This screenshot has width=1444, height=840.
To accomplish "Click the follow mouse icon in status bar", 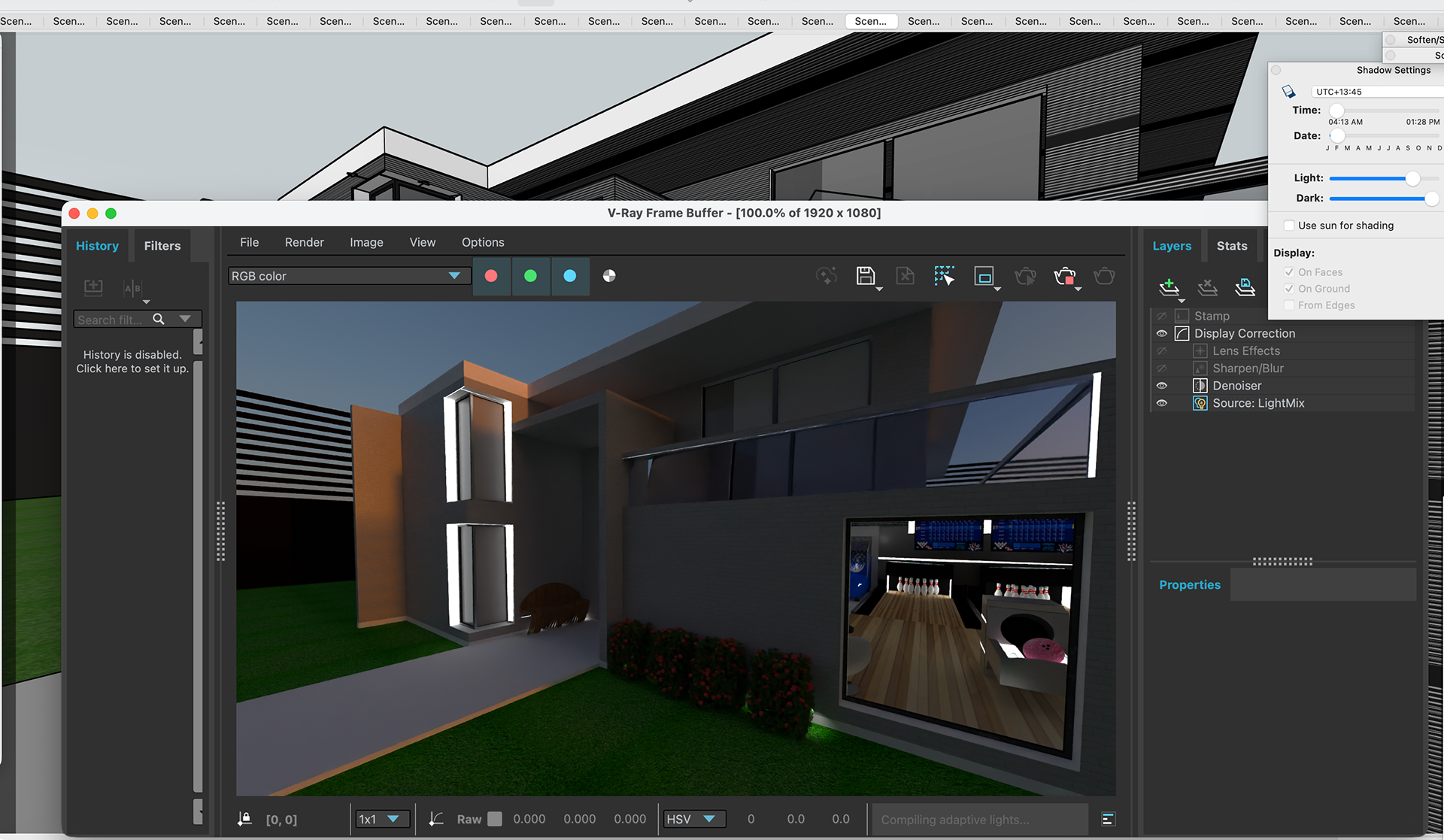I will tap(244, 819).
